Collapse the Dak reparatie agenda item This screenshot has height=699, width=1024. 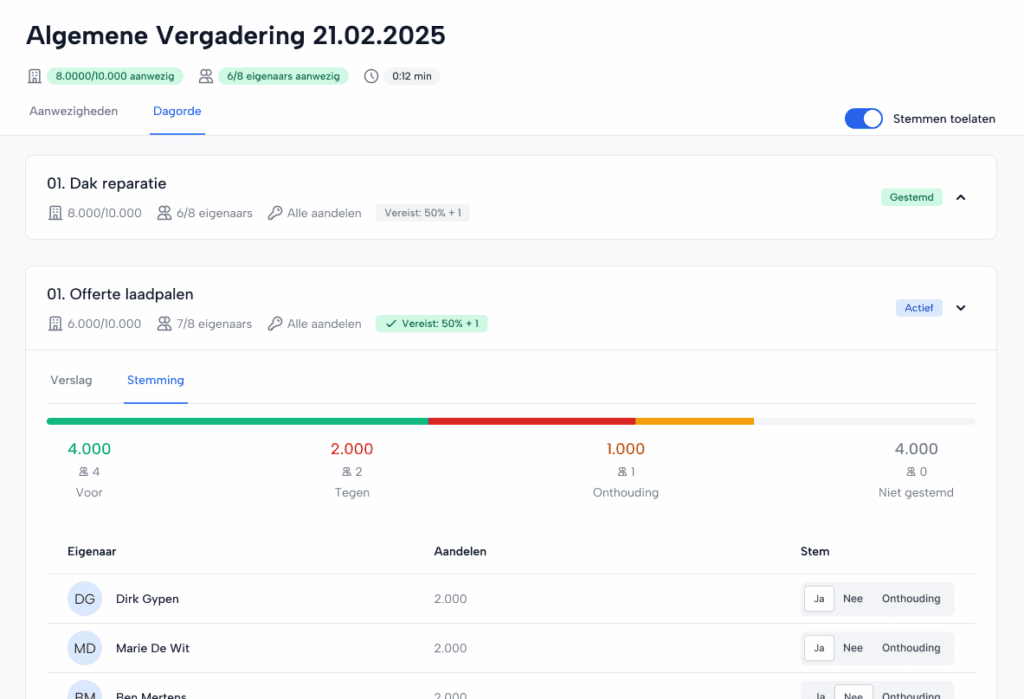click(x=961, y=197)
